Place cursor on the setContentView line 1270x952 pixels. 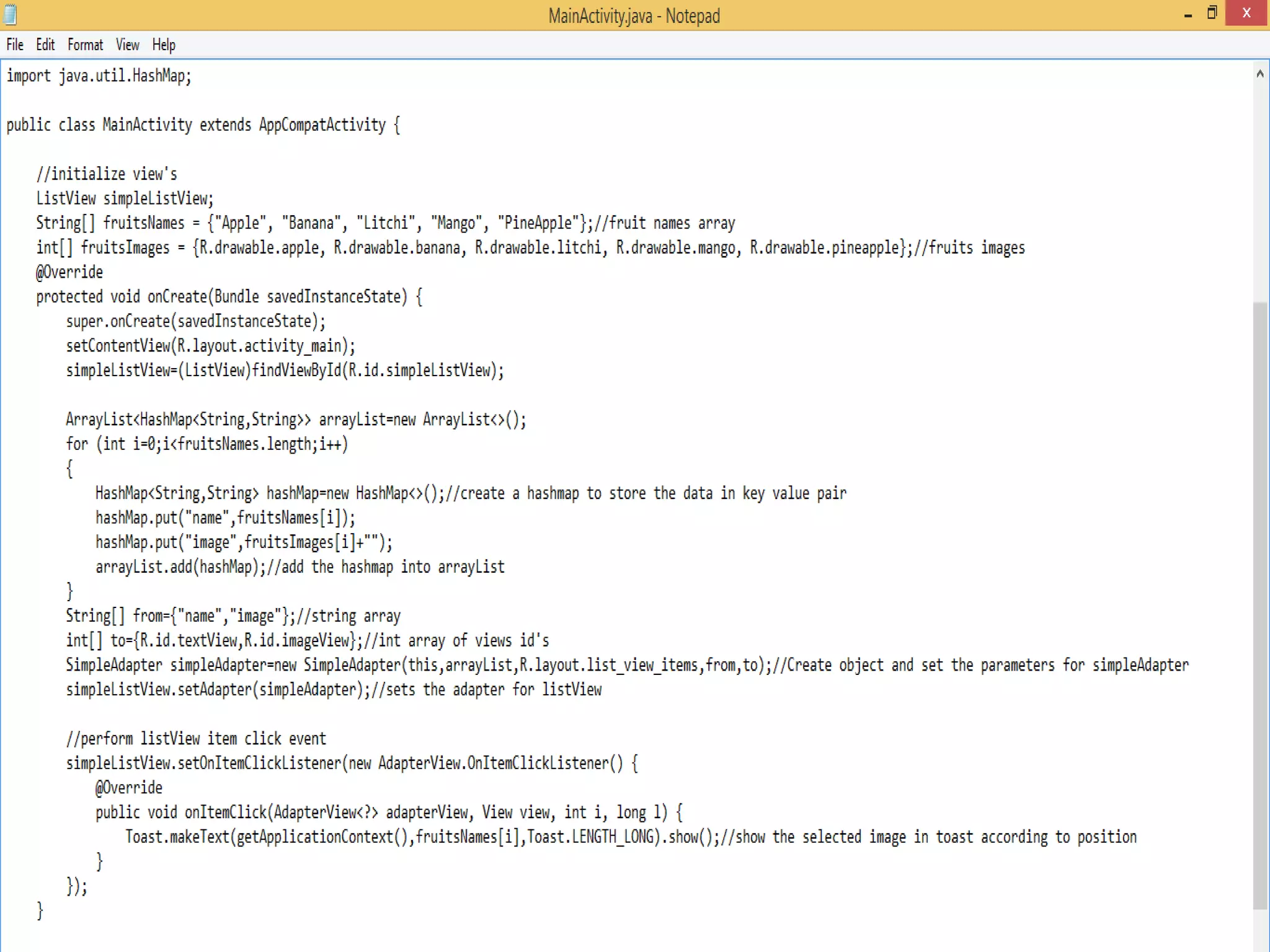210,346
